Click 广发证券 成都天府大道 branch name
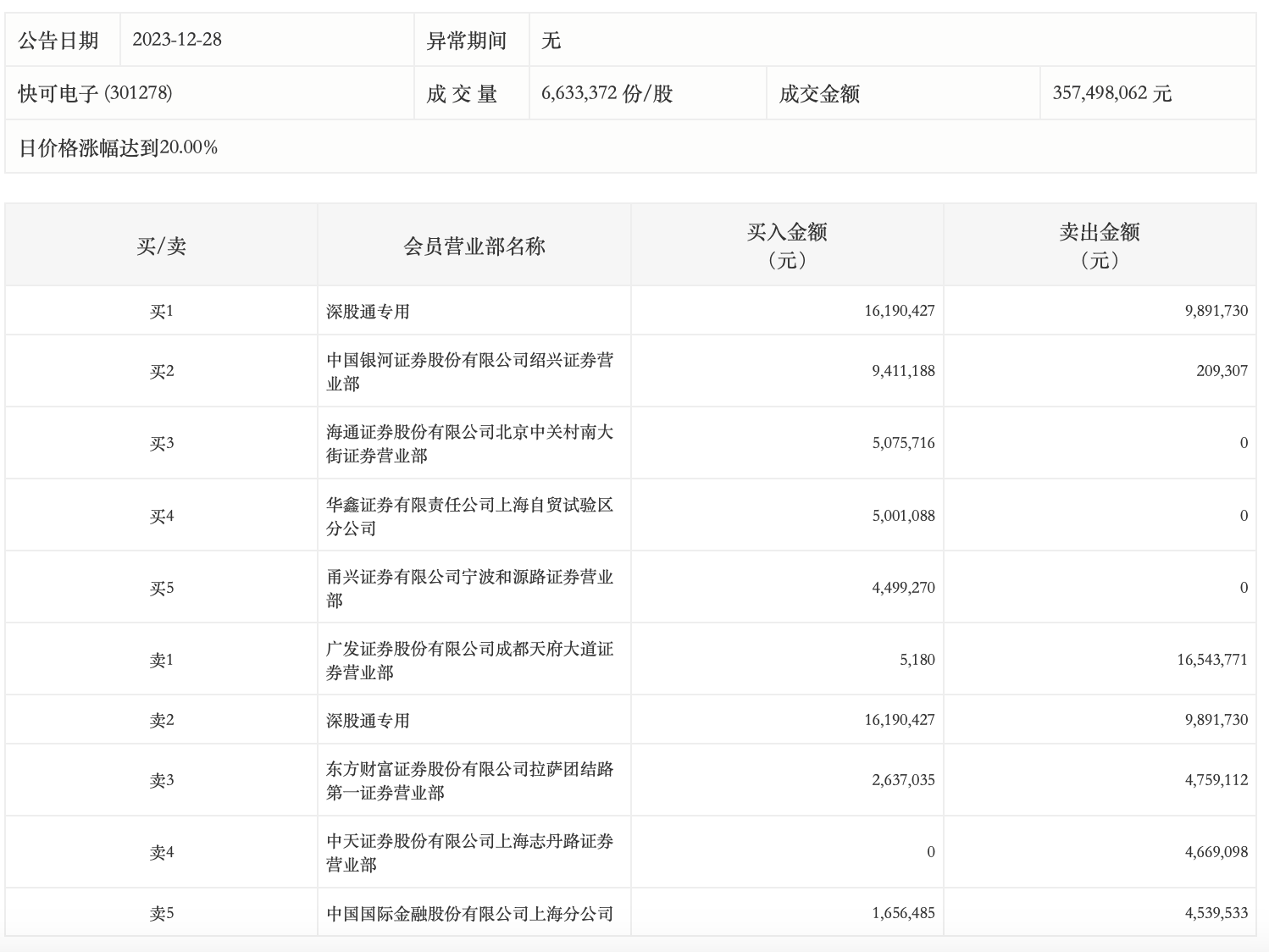The height and width of the screenshot is (952, 1269). coord(469,660)
